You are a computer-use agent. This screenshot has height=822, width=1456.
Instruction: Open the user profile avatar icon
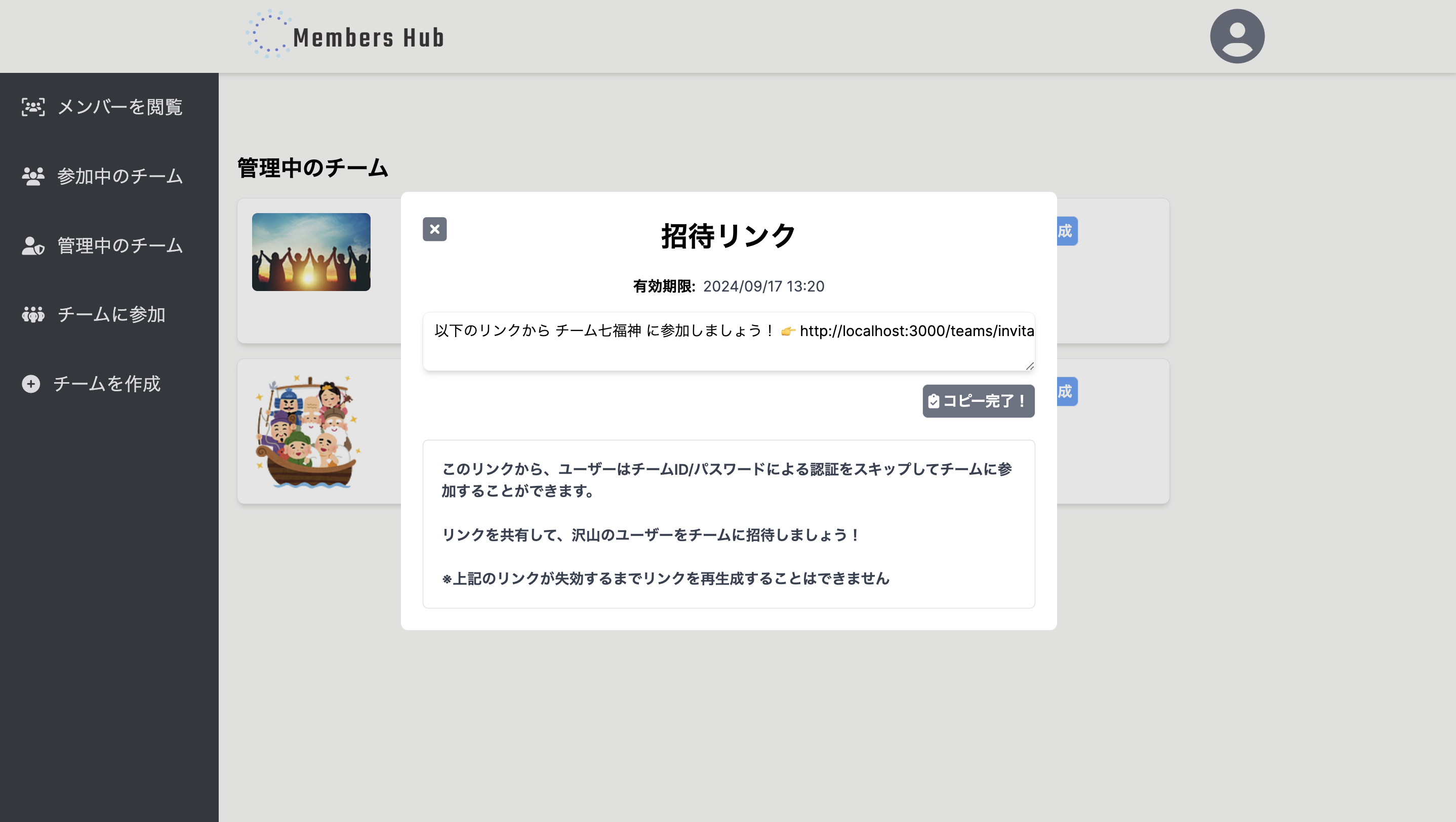[1236, 36]
